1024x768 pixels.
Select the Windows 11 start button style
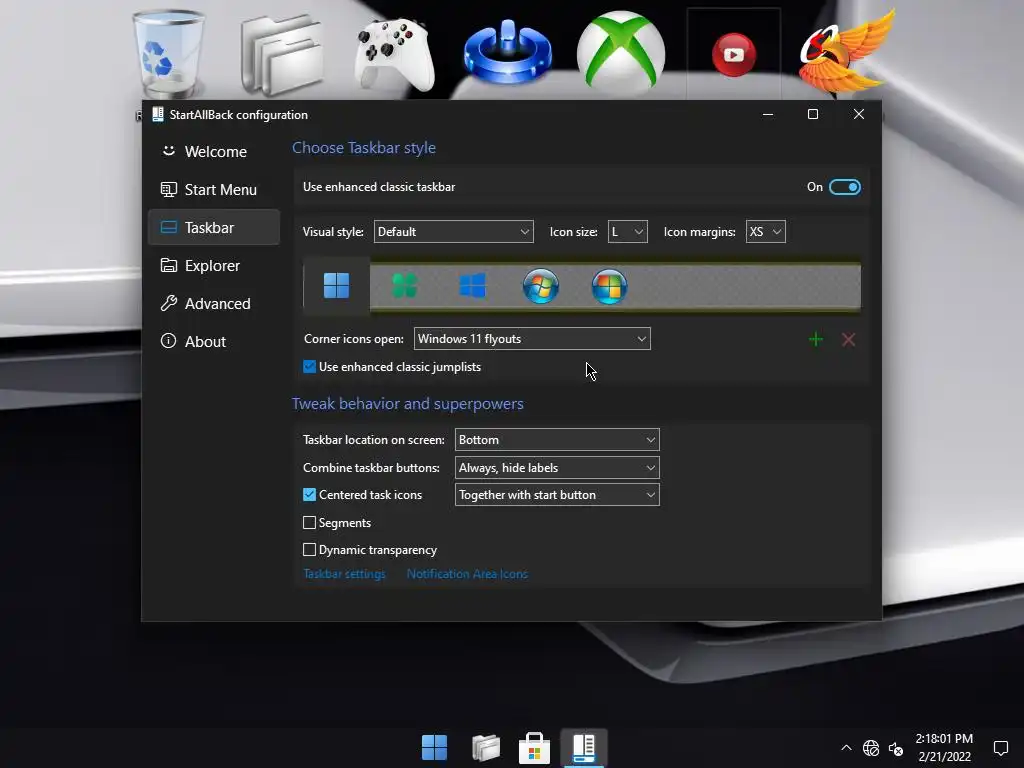coord(336,285)
